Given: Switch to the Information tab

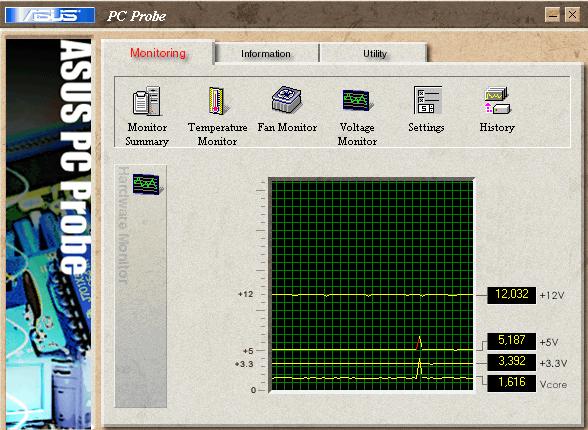Looking at the screenshot, I should (266, 54).
